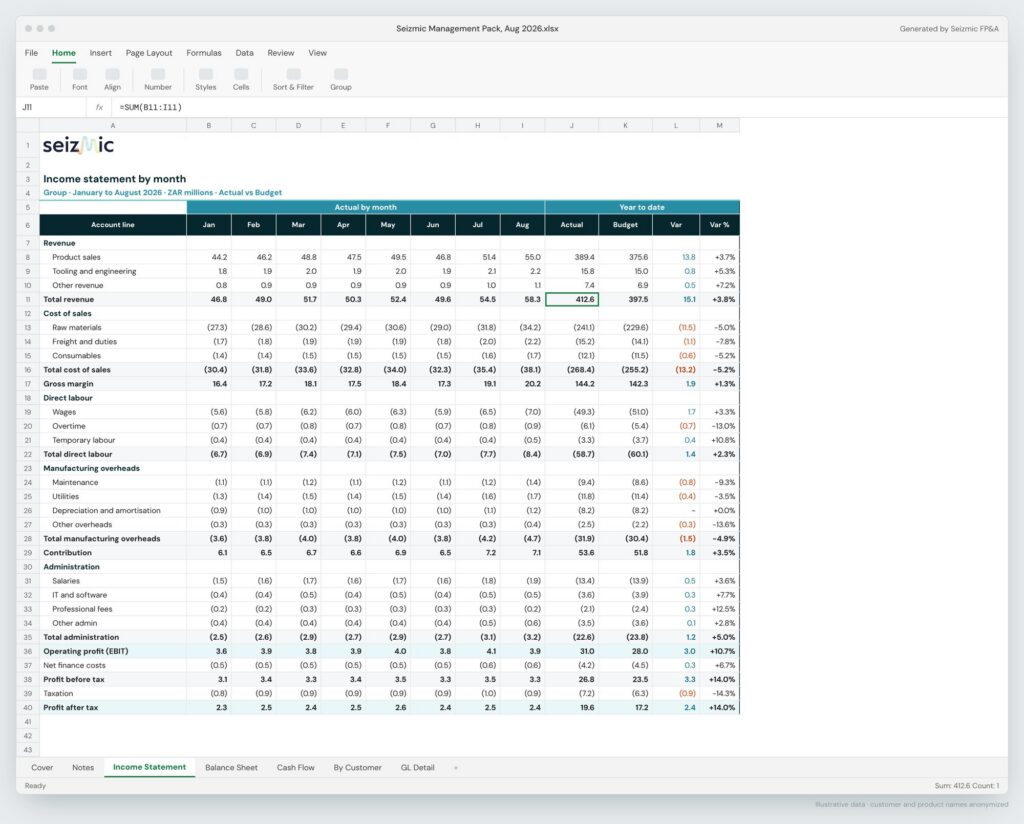Click the 'Var %' column header cell
The height and width of the screenshot is (824, 1024).
(720, 225)
